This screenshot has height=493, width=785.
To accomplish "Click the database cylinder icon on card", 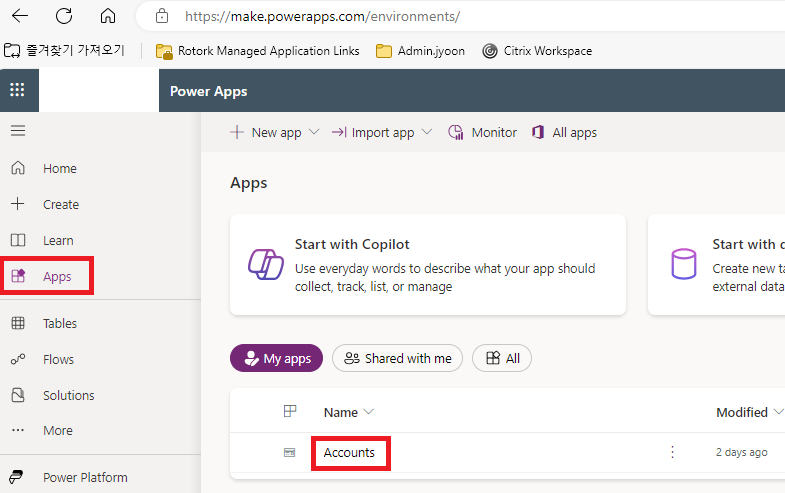I will [x=683, y=264].
